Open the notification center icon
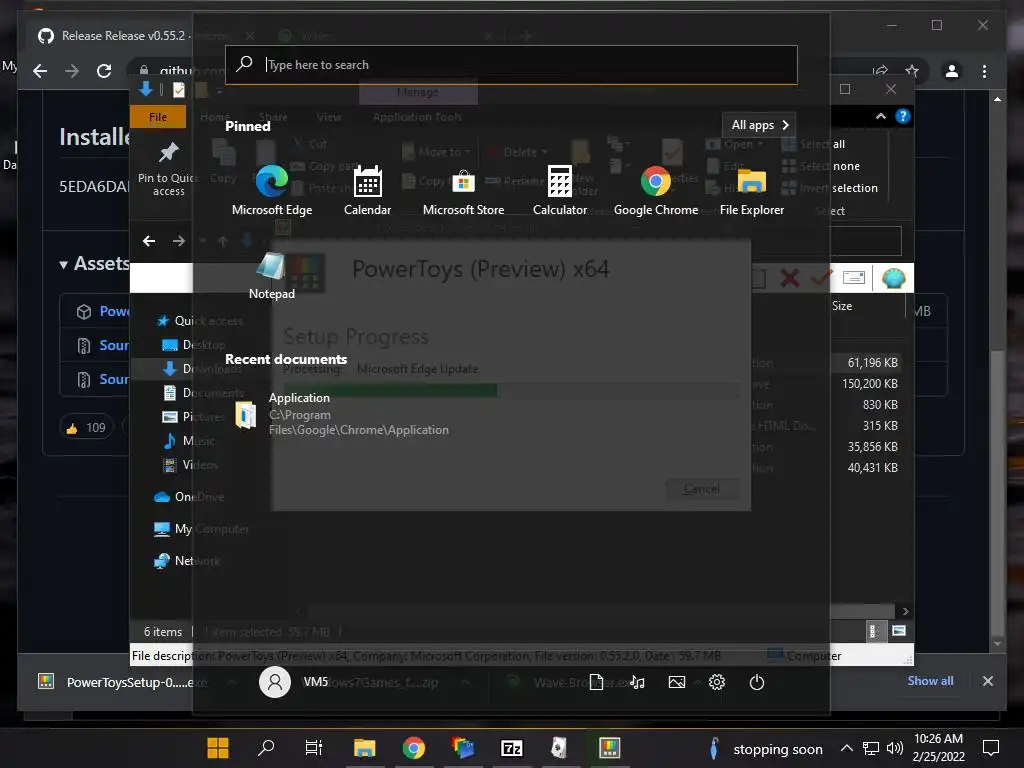This screenshot has width=1024, height=768. pyautogui.click(x=991, y=748)
